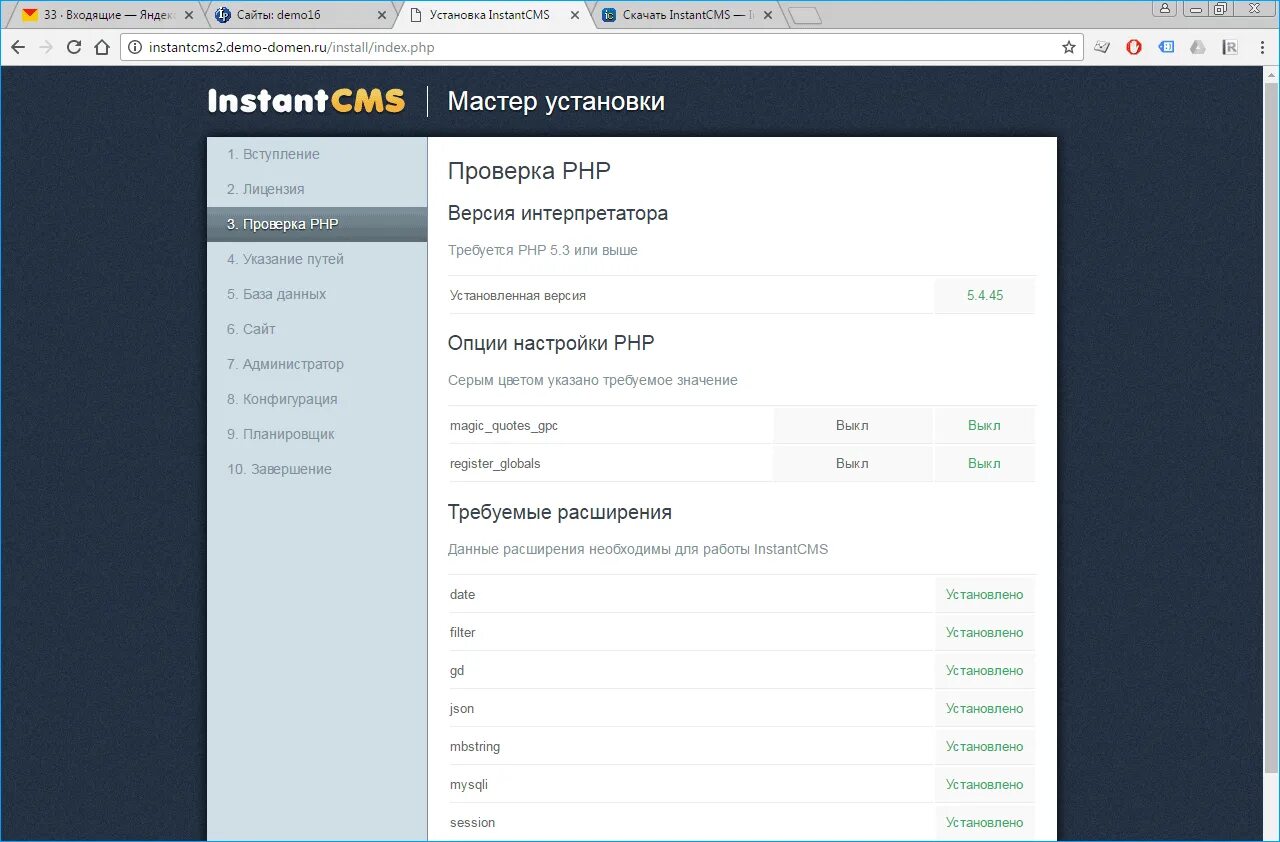Open step 6. Сайт
Screen dimensions: 1280x842
tap(317, 329)
